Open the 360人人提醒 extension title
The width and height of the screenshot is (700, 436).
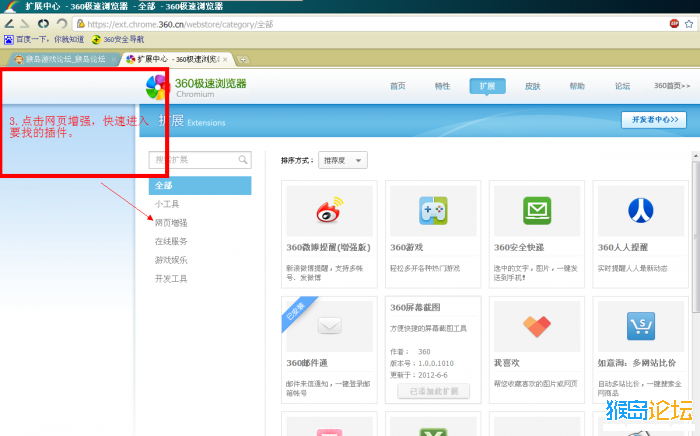coord(623,247)
